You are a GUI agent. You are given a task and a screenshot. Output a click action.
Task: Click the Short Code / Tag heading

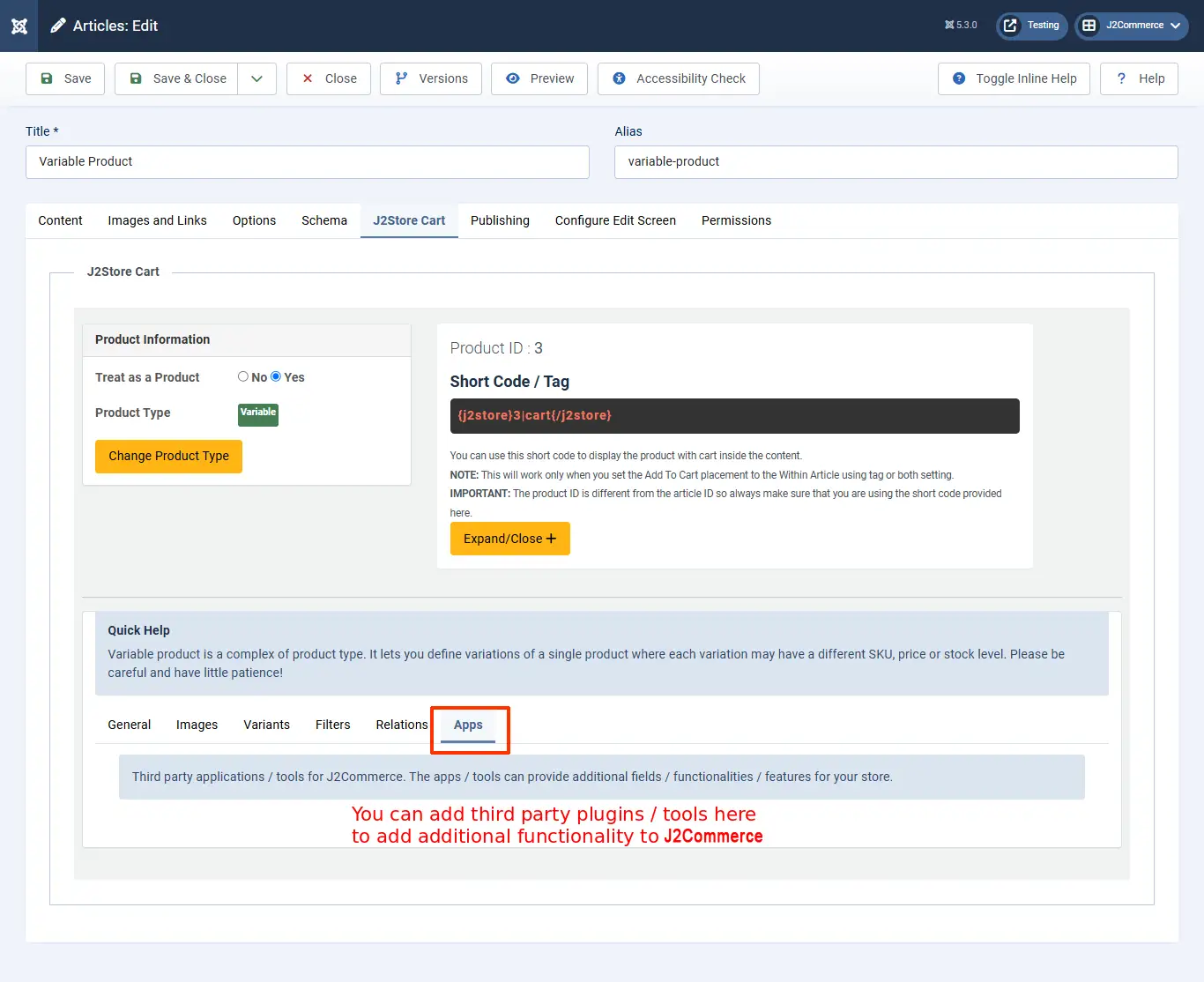tap(509, 382)
